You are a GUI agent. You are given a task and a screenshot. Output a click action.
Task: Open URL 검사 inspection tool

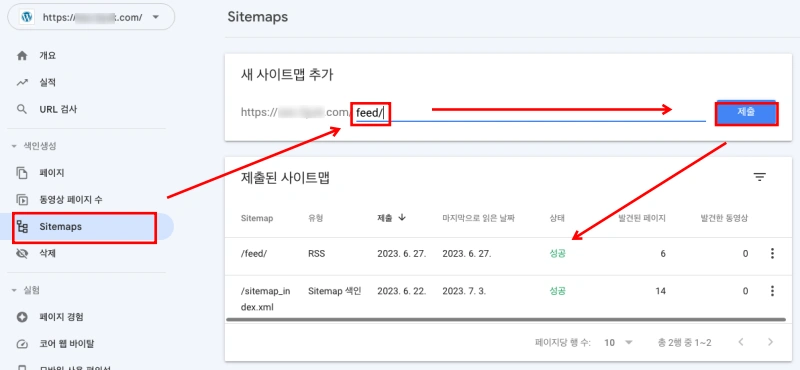[x=58, y=109]
